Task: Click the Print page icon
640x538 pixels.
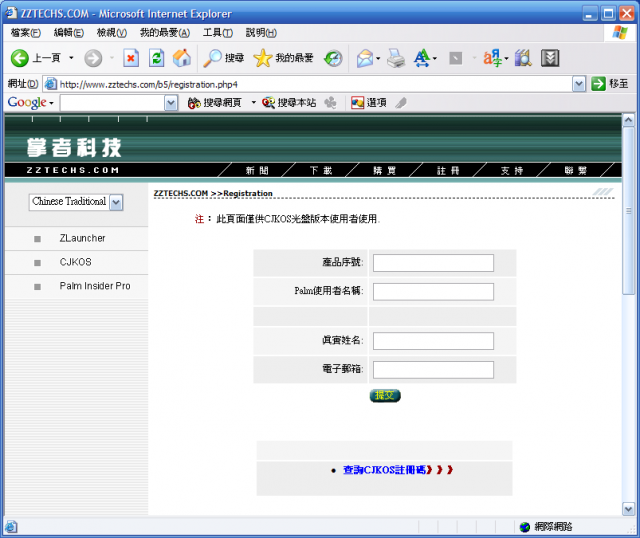Action: (396, 58)
